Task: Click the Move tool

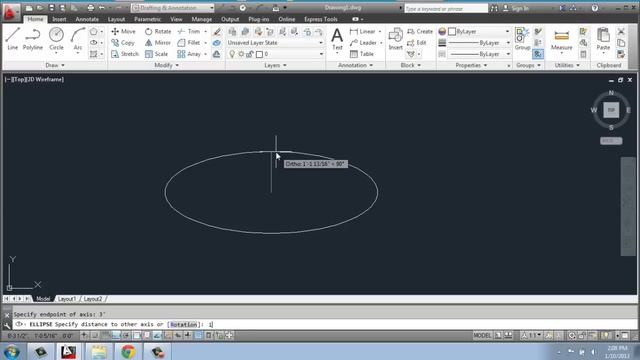Action: 123,31
